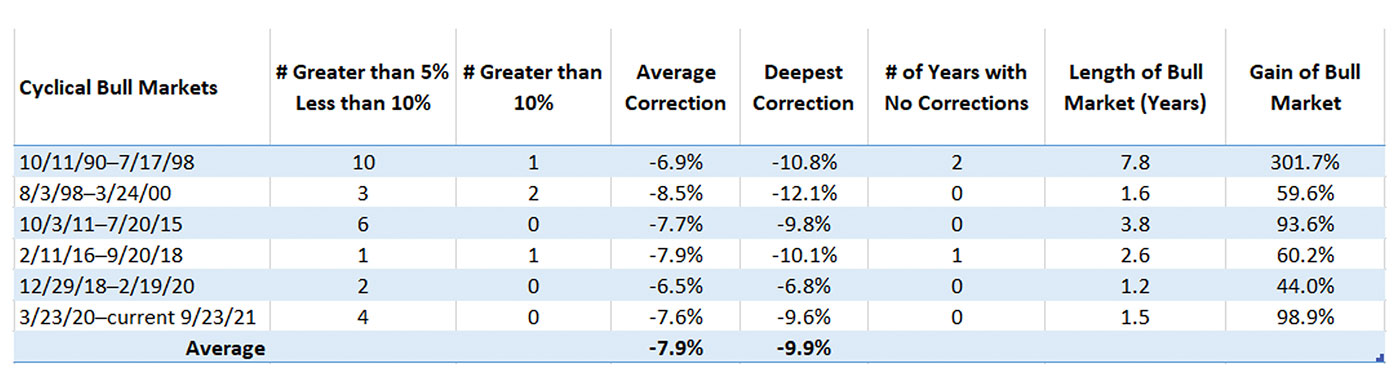Viewport: 1400px width, 381px height.
Task: Select the 301.7% gain cell
Action: [1307, 163]
